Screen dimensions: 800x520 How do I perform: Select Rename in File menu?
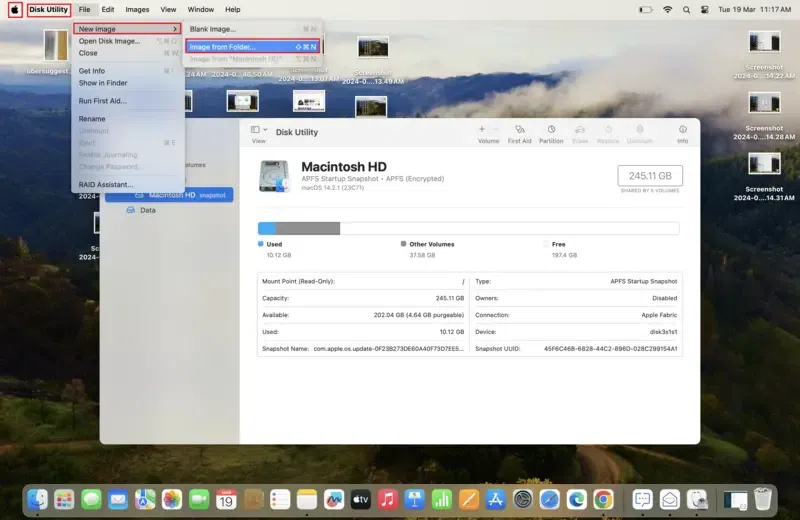pyautogui.click(x=127, y=119)
